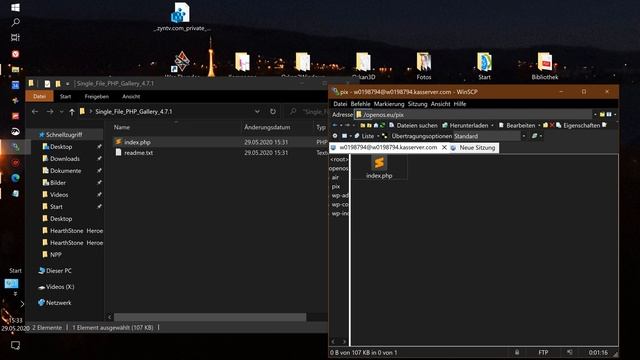Select air folder in WinSCP tree
The height and width of the screenshot is (360, 640).
coord(335,178)
